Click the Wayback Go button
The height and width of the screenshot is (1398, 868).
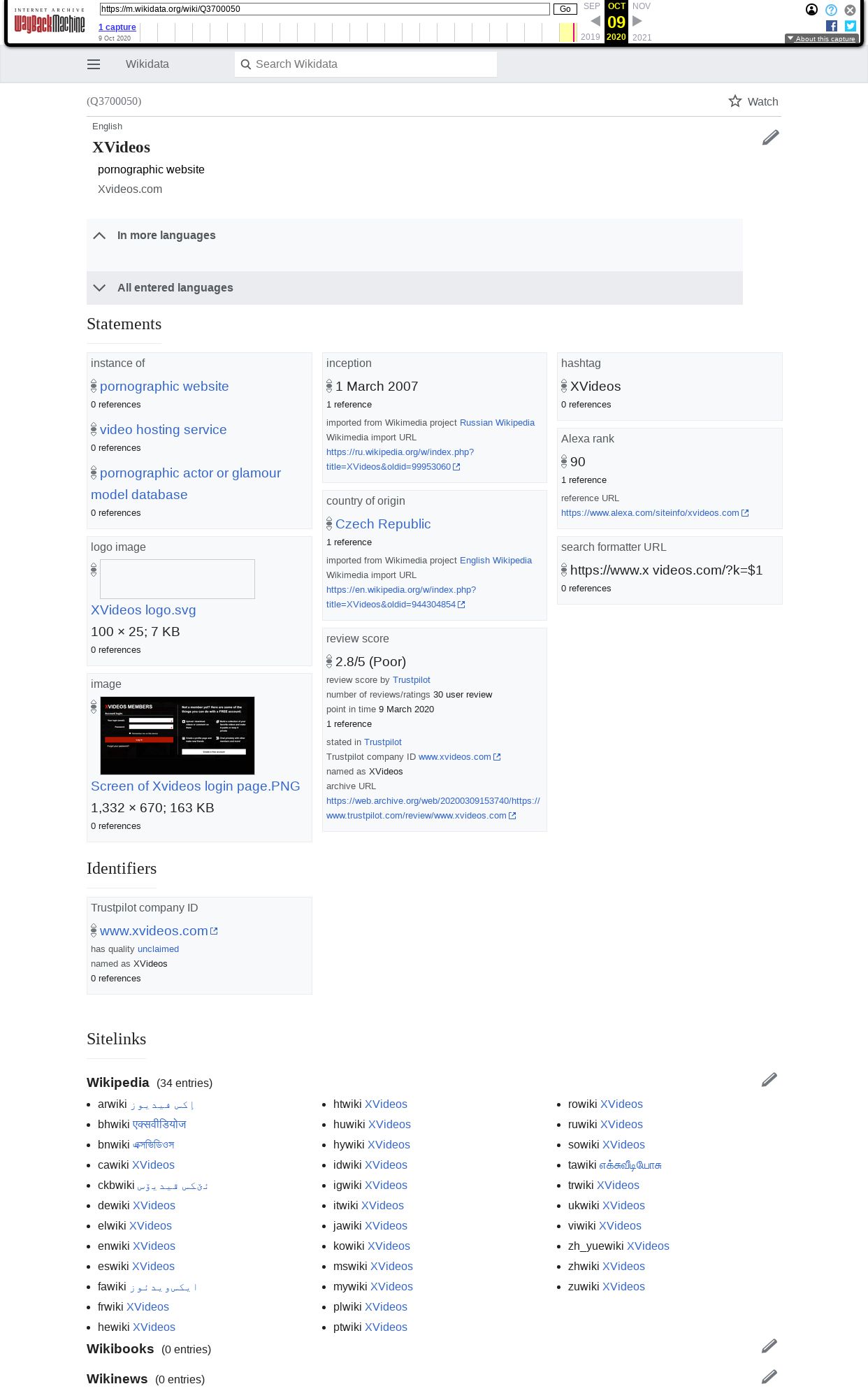tap(565, 9)
